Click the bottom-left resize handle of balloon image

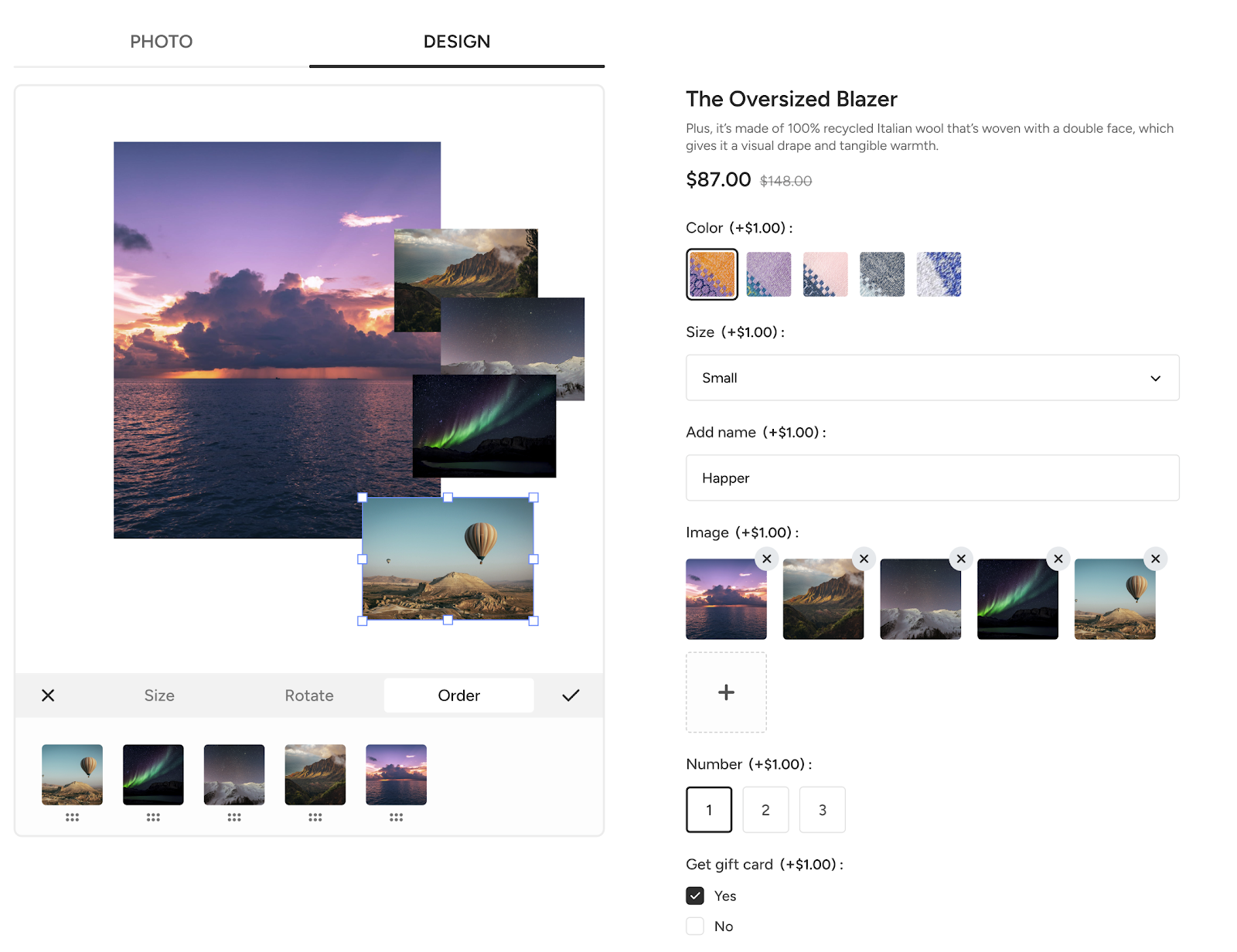pyautogui.click(x=363, y=620)
